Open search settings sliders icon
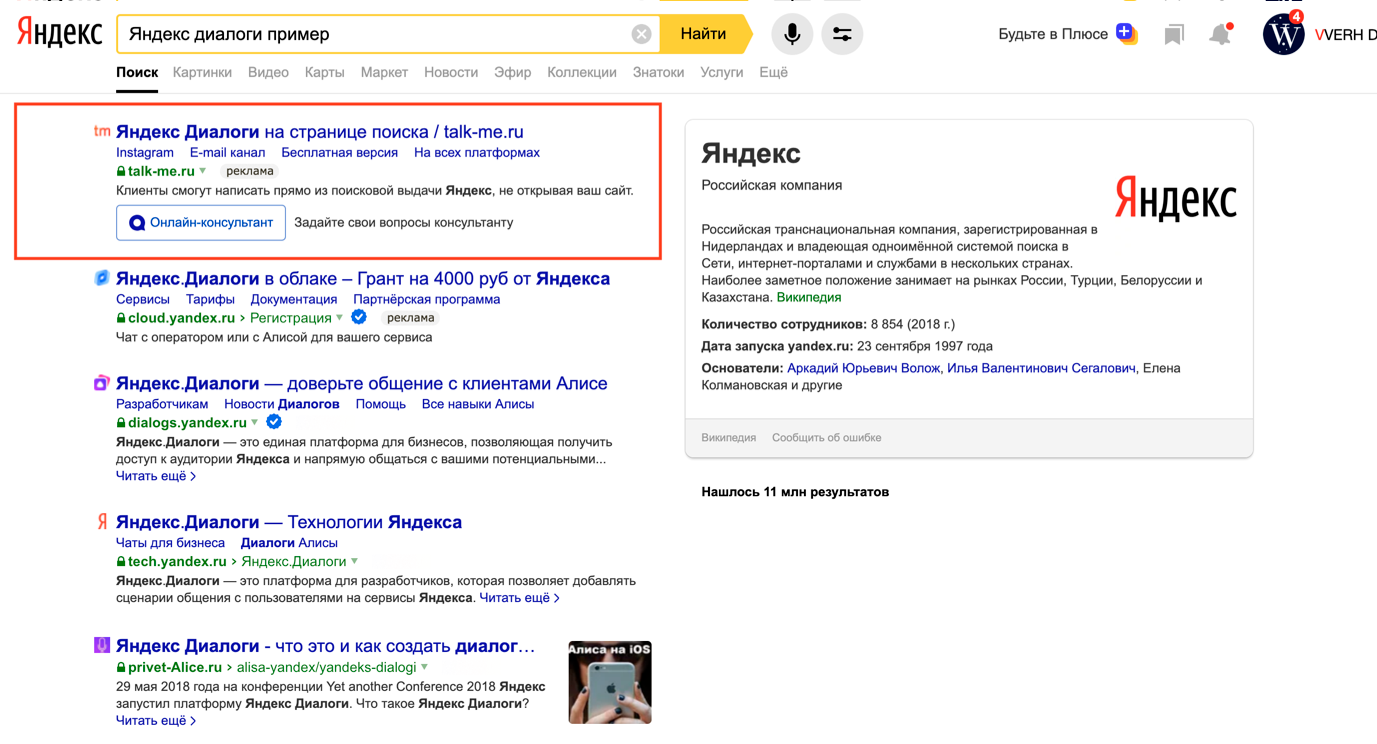Viewport: 1377px width, 744px height. pos(842,34)
